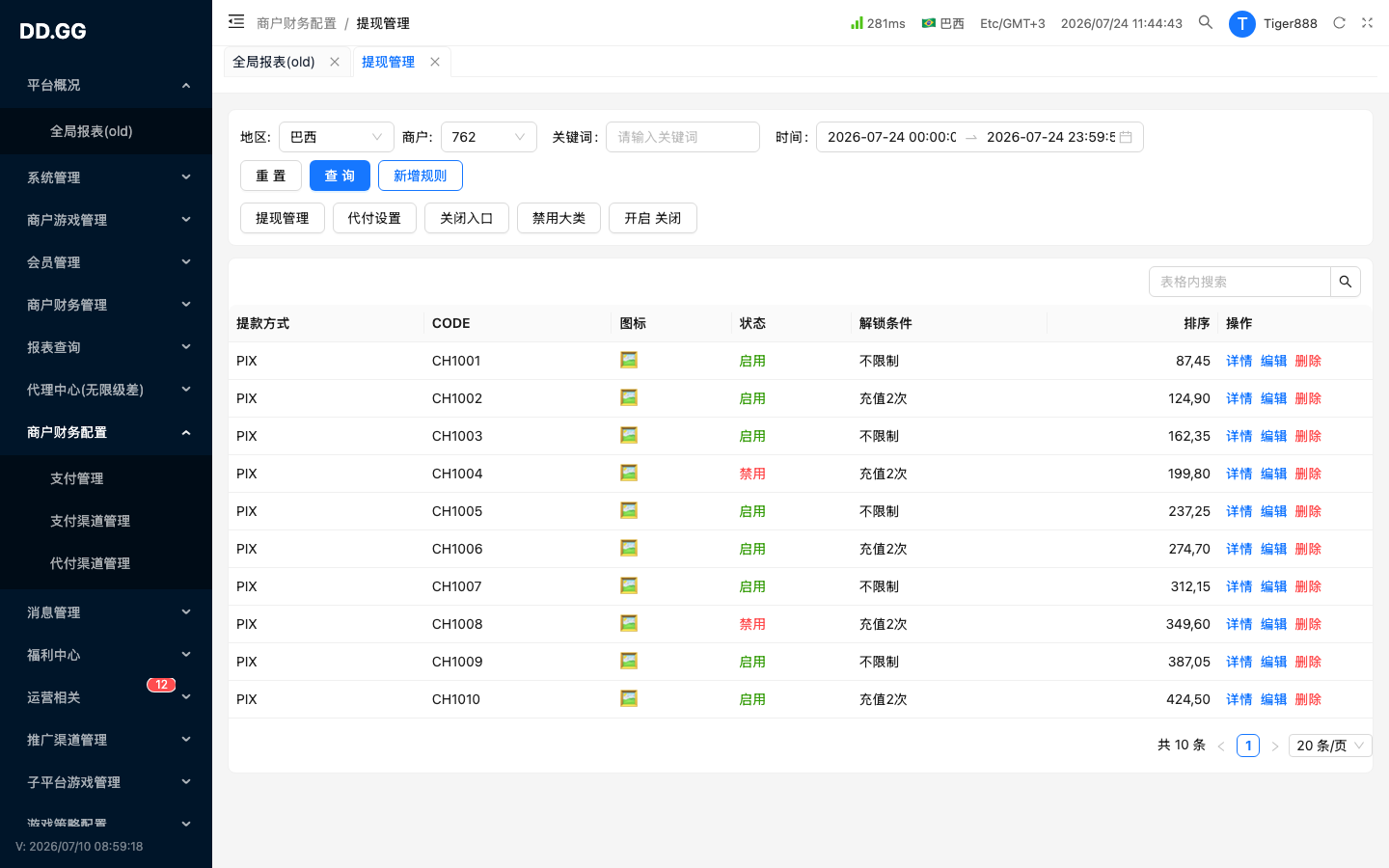
Task: Click the image icon for CH1001
Action: [x=629, y=360]
